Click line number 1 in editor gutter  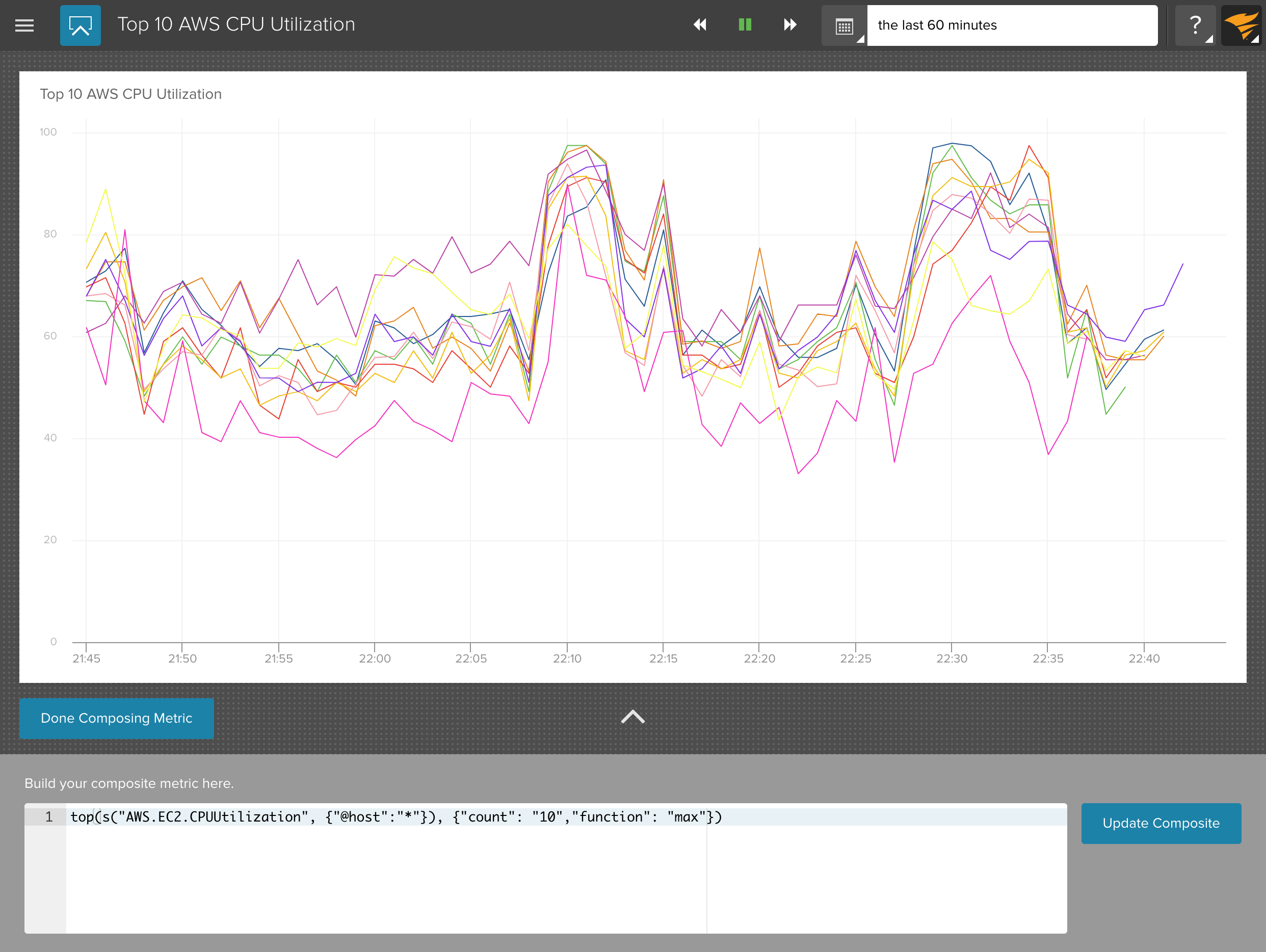[48, 817]
